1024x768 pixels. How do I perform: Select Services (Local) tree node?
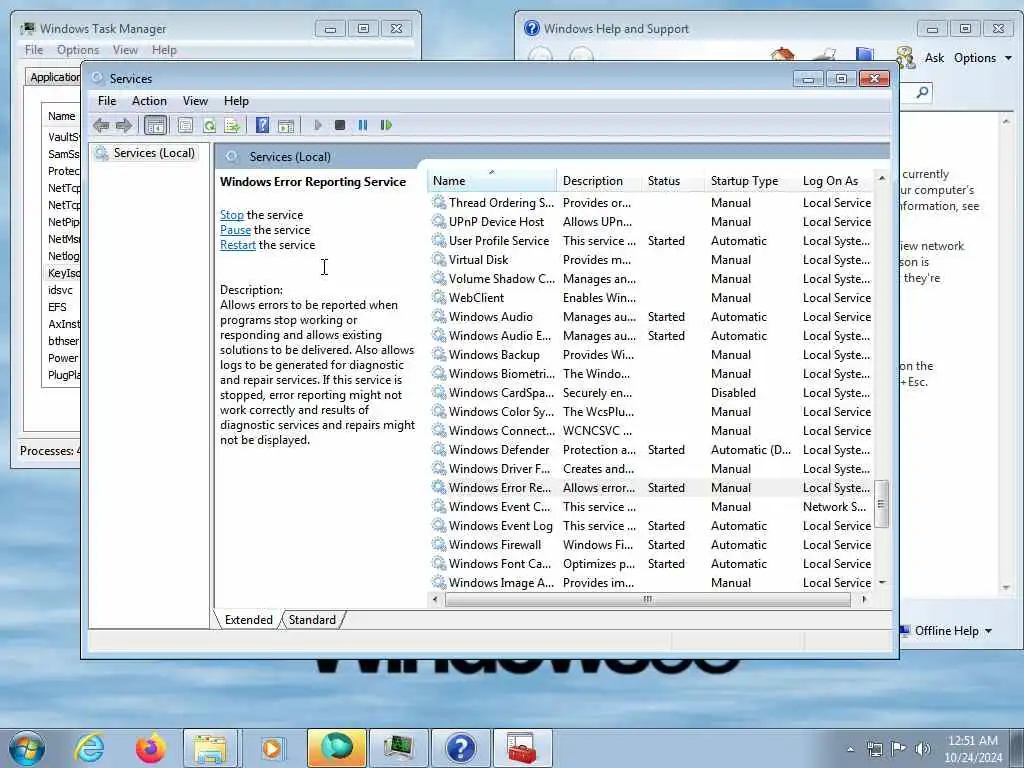tap(145, 153)
